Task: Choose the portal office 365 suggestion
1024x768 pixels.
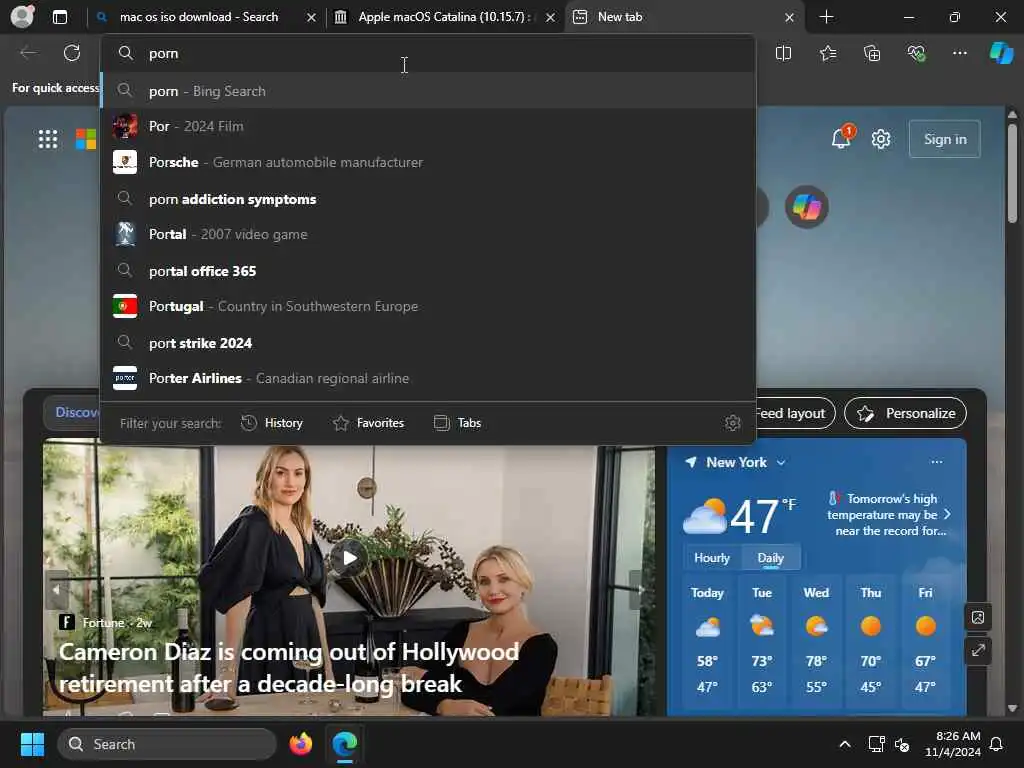Action: pos(428,270)
